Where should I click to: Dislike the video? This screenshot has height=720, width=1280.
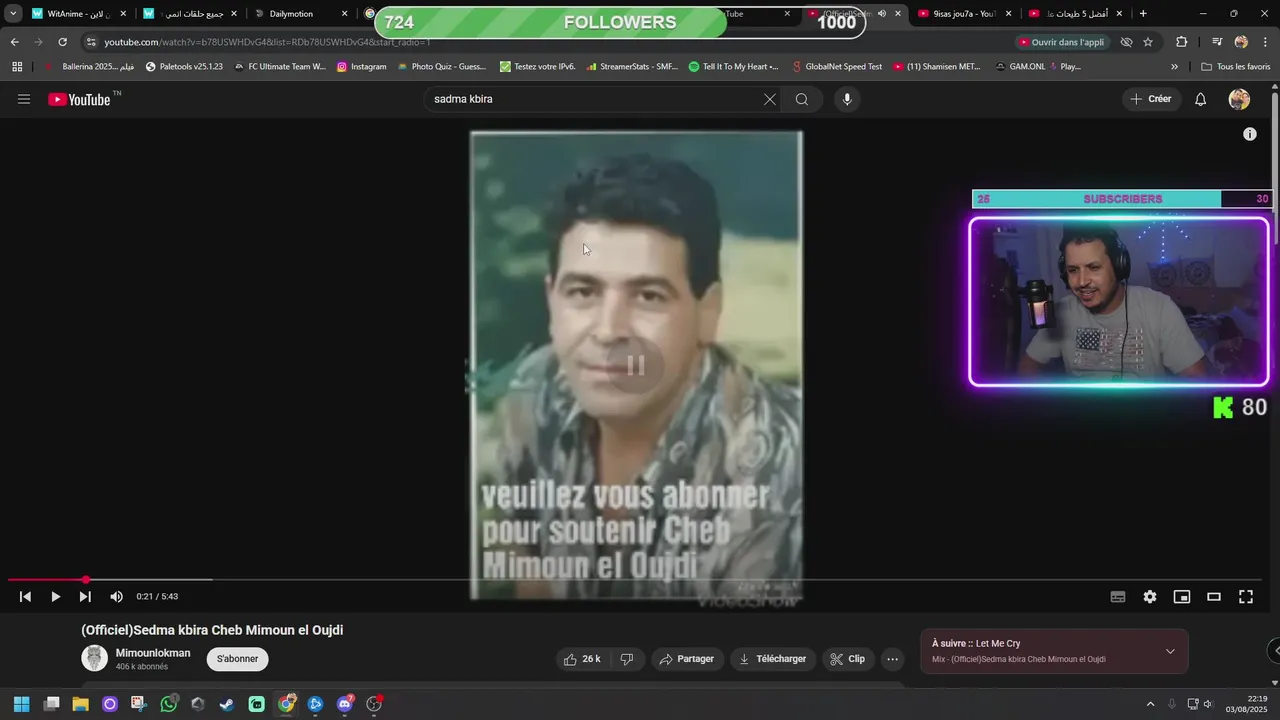click(x=627, y=659)
